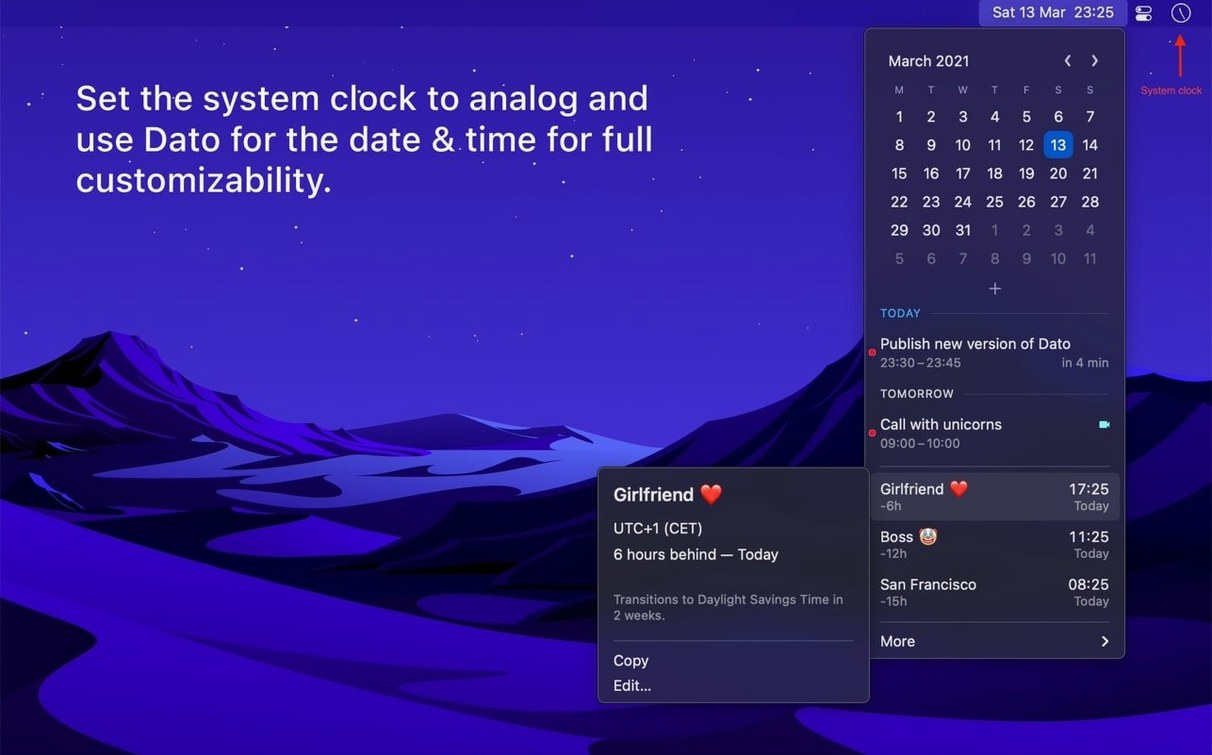Click the 23:30–23:45 event time
1212x755 pixels.
point(921,363)
